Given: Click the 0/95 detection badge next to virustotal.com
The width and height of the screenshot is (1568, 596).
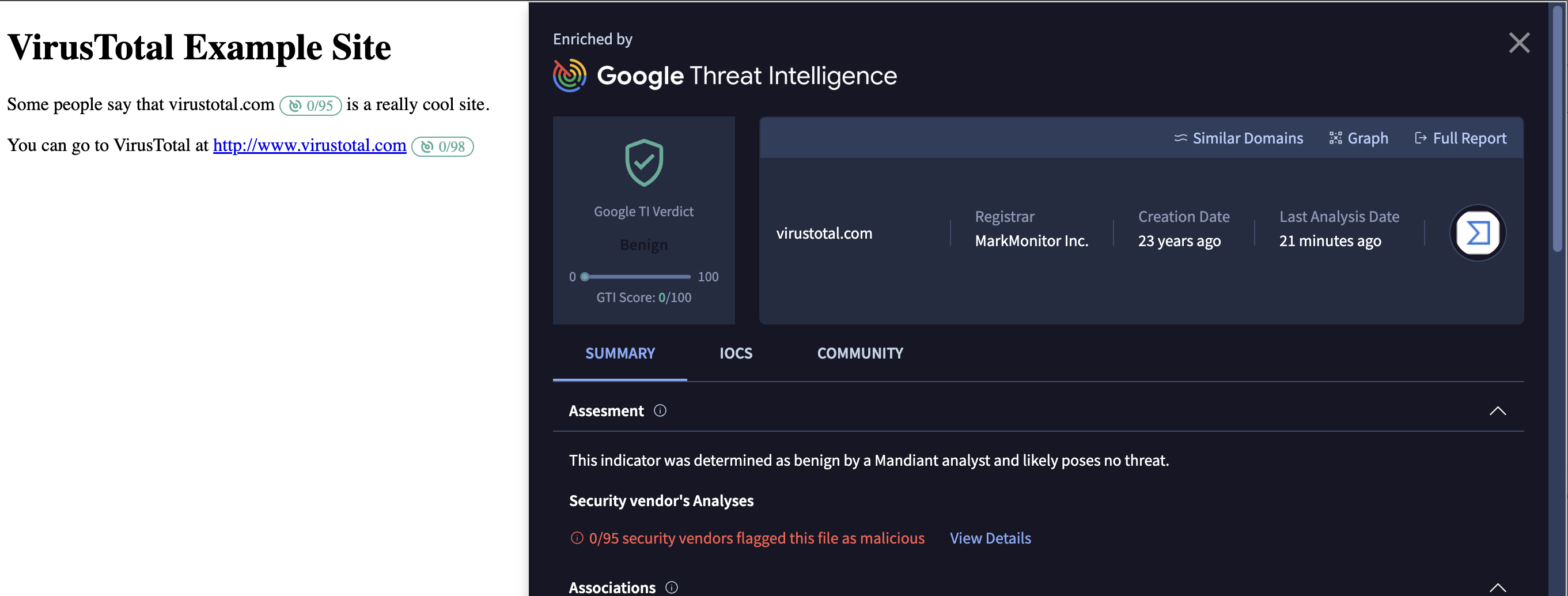Looking at the screenshot, I should 310,105.
